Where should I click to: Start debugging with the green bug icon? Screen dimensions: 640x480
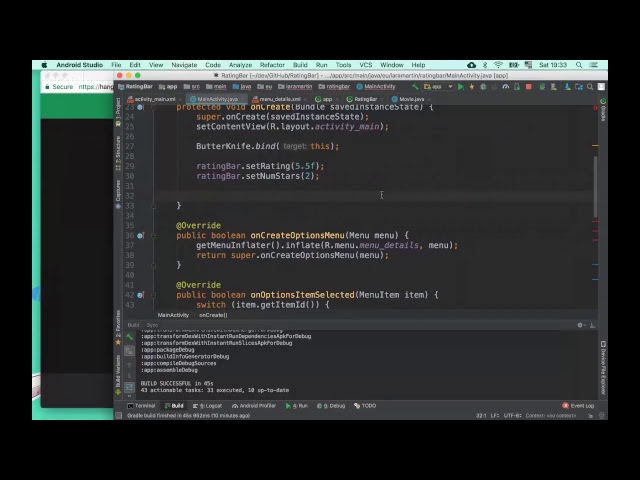(483, 87)
